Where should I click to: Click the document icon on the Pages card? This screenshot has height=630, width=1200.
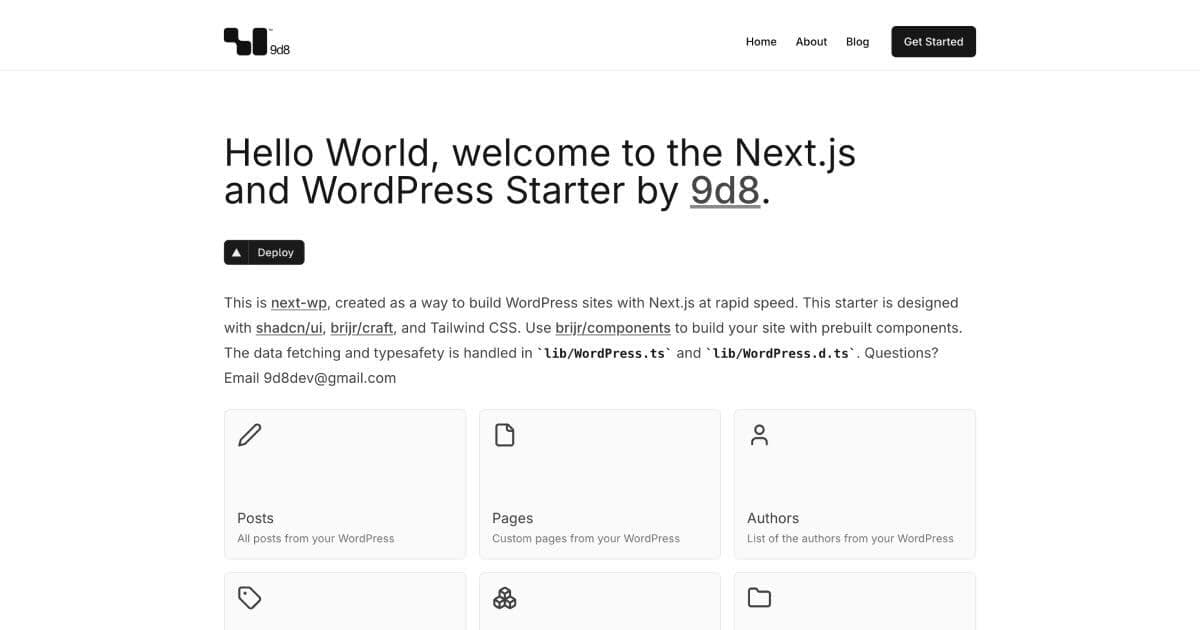tap(503, 434)
